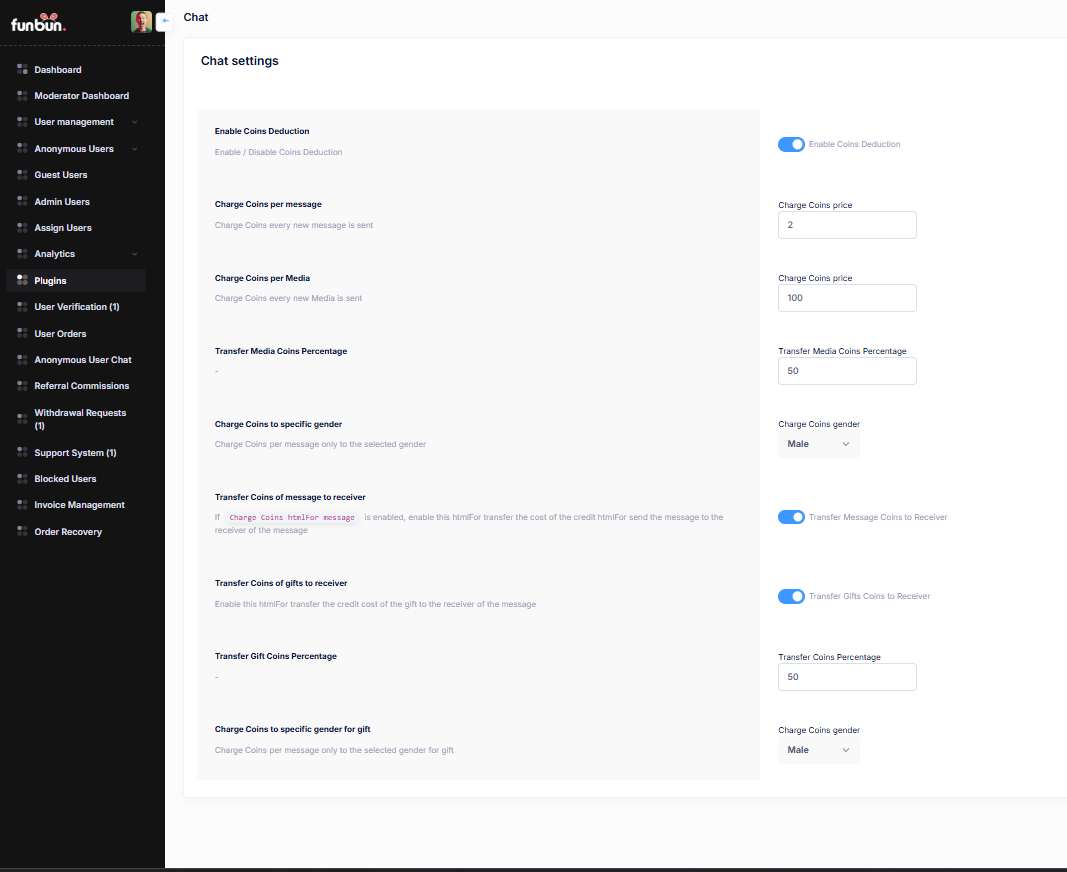Click the Charge Coins per Media price field
This screenshot has width=1067, height=872.
tap(847, 298)
